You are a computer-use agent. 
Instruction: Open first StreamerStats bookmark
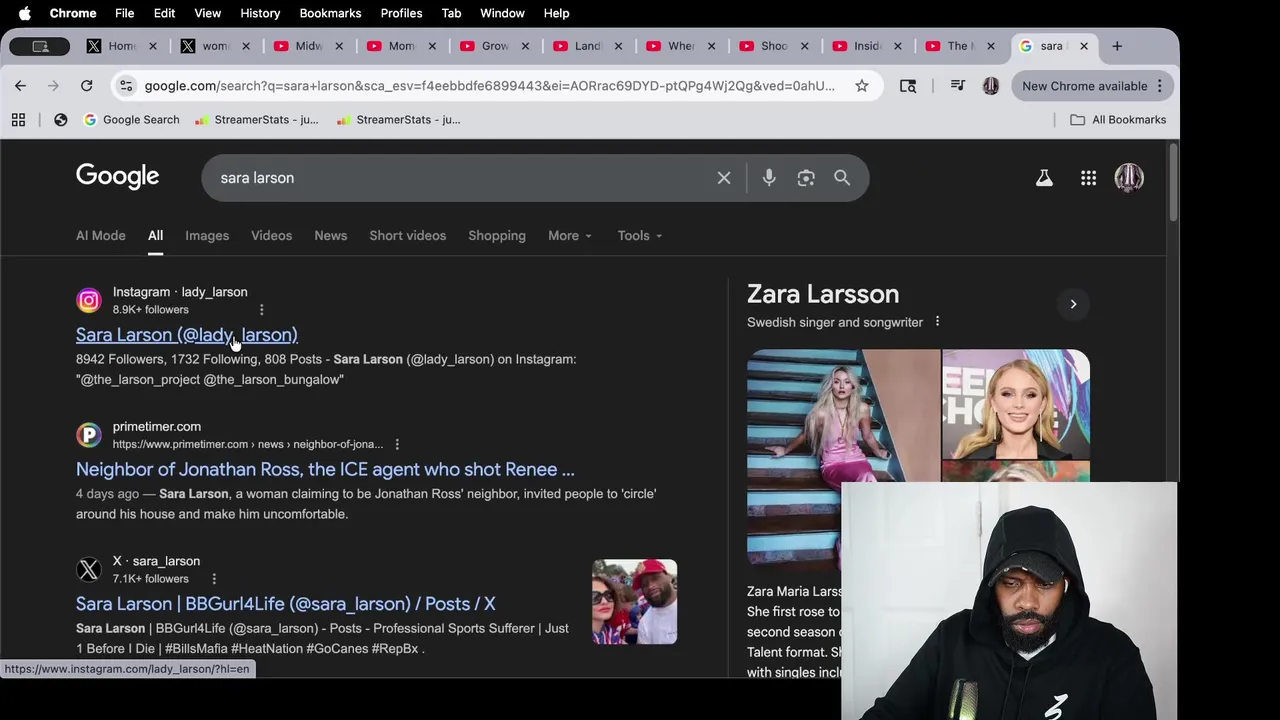click(256, 120)
